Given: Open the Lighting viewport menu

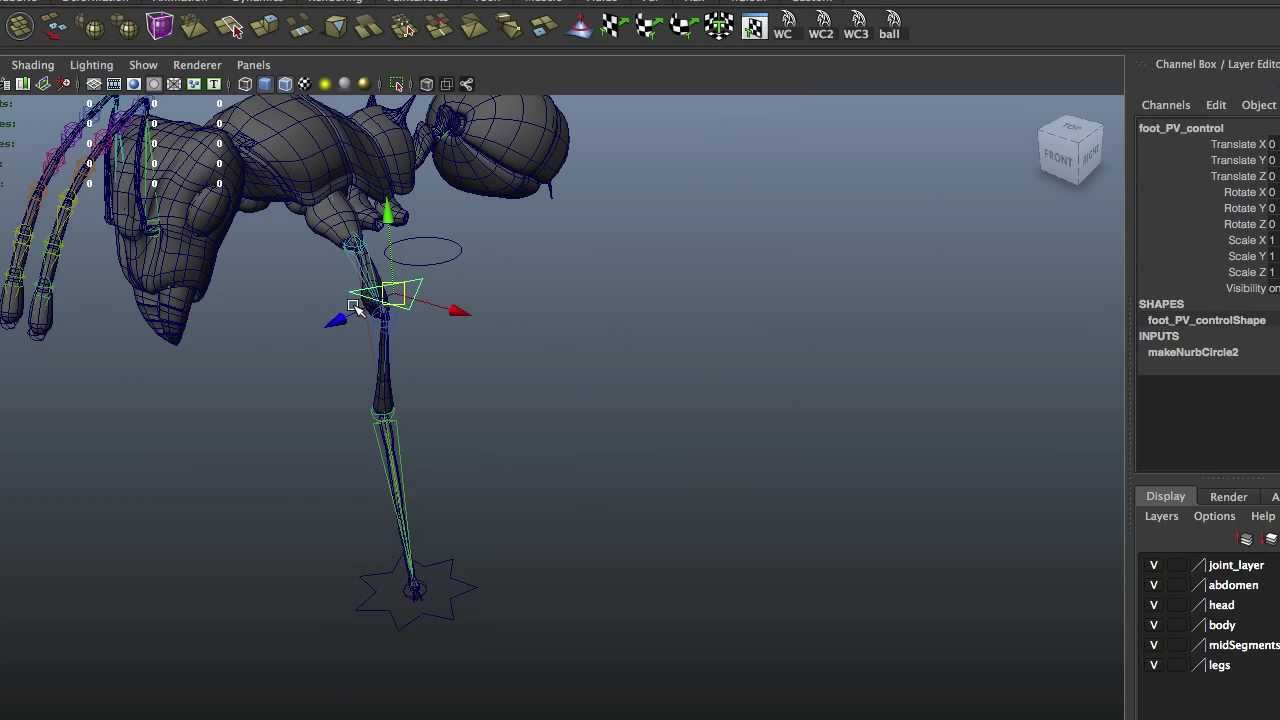Looking at the screenshot, I should click(91, 65).
